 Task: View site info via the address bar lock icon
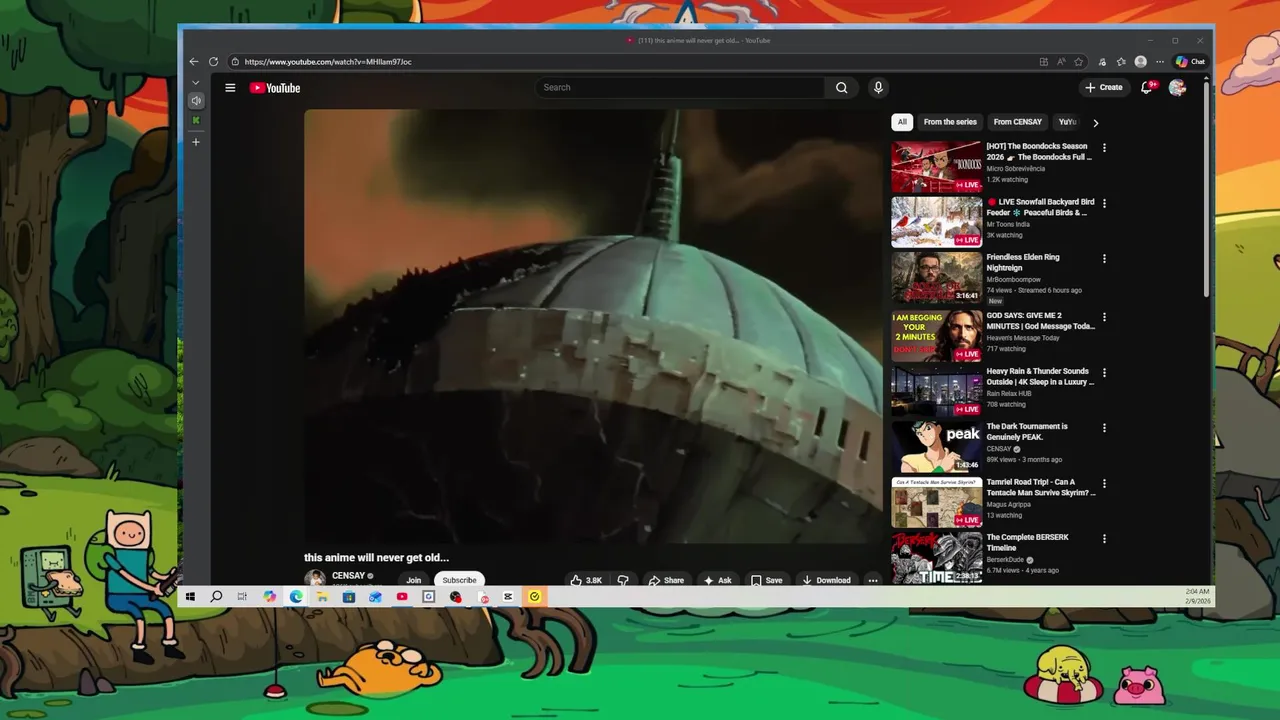[235, 62]
